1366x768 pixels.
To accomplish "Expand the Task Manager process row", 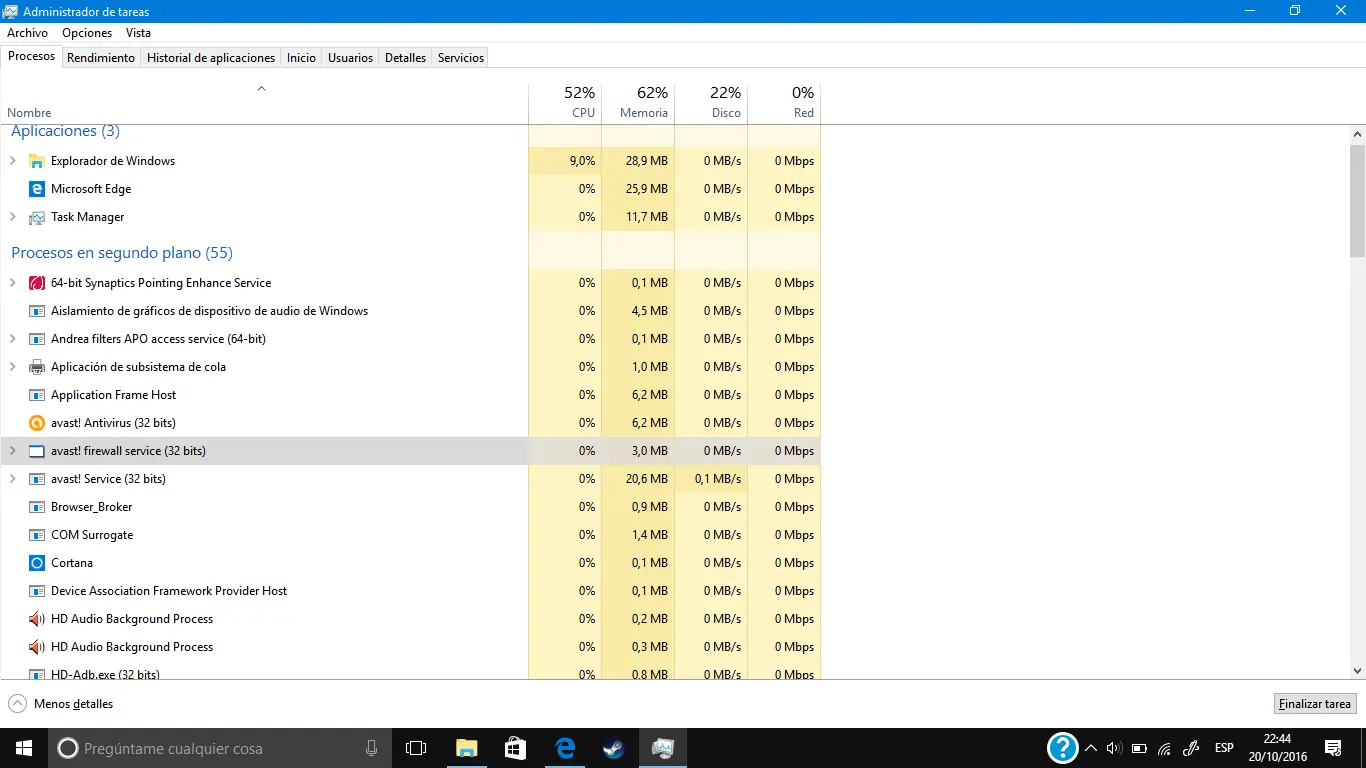I will pyautogui.click(x=13, y=217).
